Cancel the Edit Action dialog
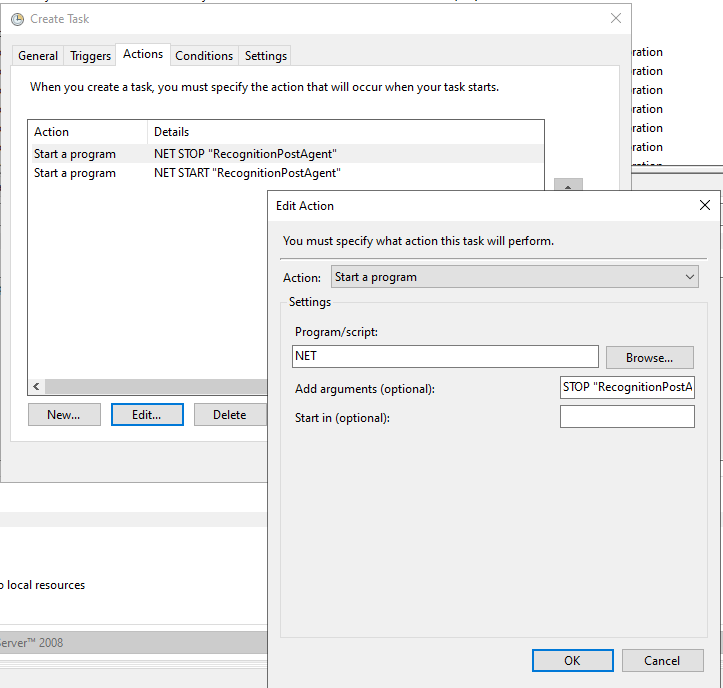 662,660
